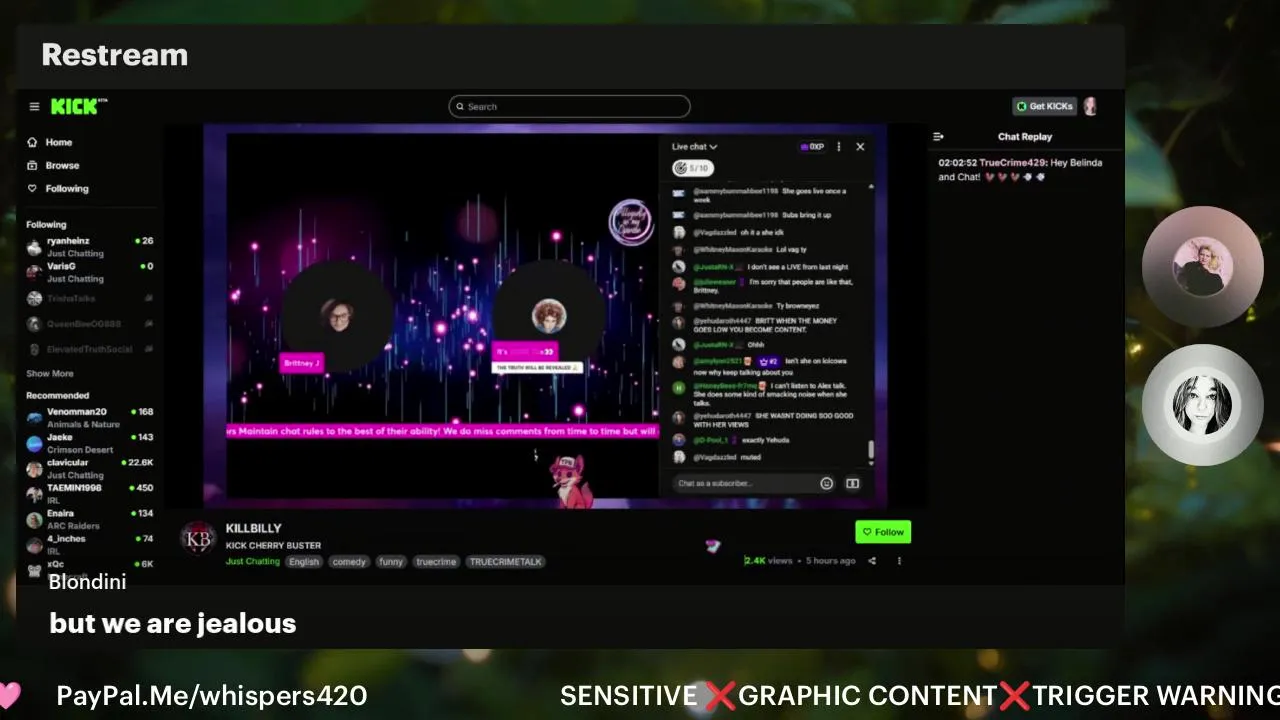The image size is (1280, 720).
Task: Click the Kick search field
Action: coord(570,106)
